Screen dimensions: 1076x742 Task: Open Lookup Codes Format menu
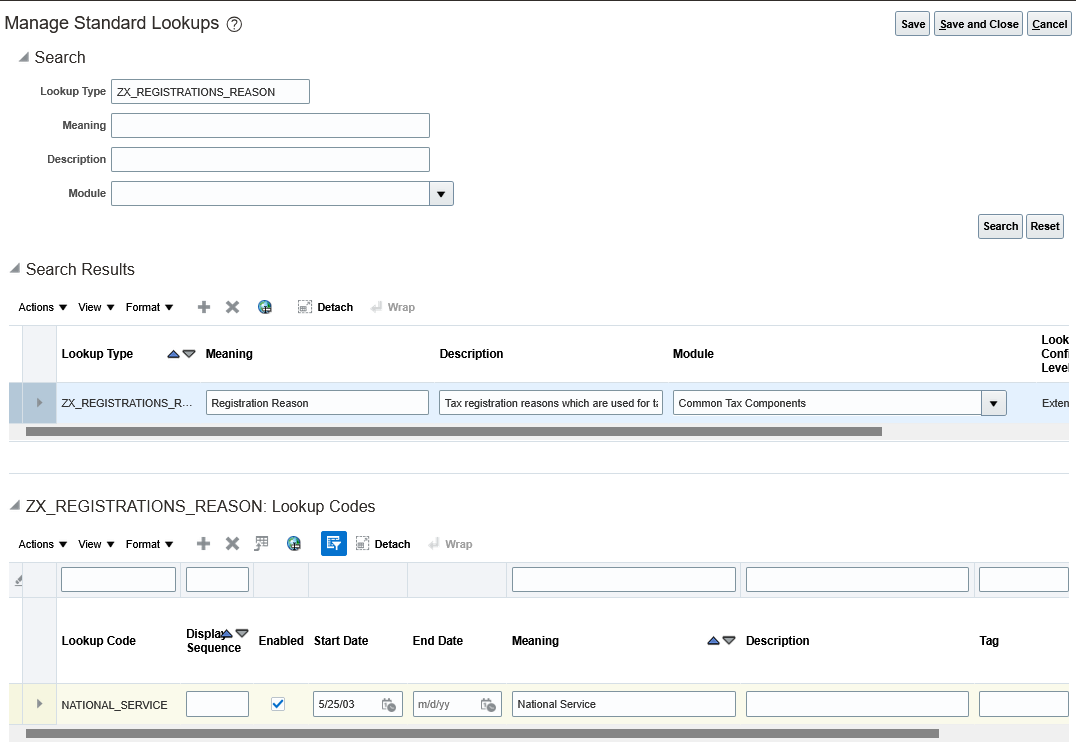pos(149,544)
